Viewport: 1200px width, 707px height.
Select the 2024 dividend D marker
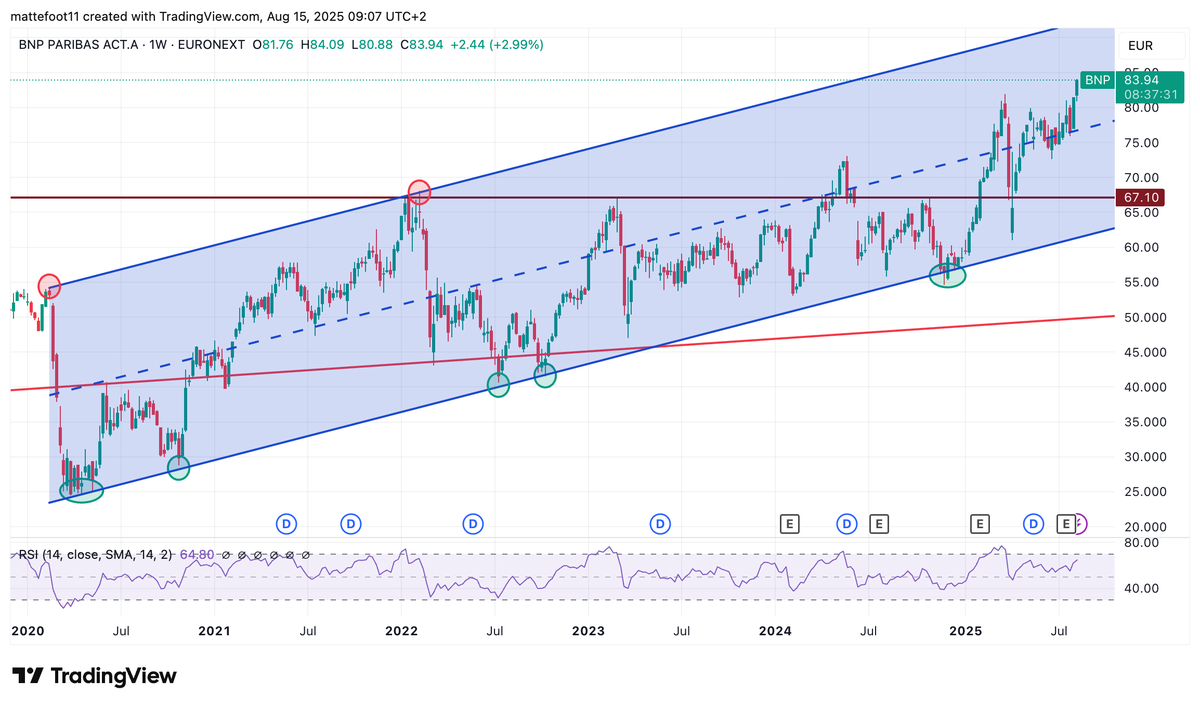847,523
